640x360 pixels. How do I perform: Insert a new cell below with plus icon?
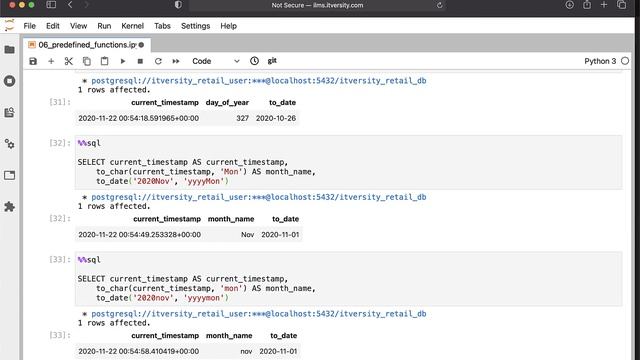[51, 61]
